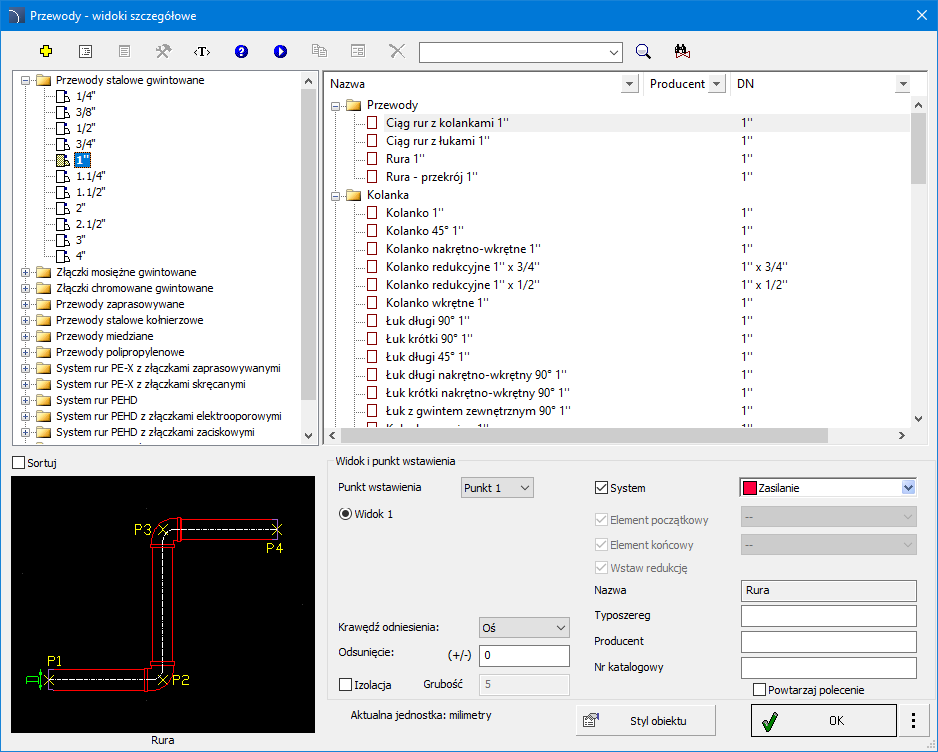Click the <T> text toolbar icon
The width and height of the screenshot is (938, 752).
[x=202, y=51]
